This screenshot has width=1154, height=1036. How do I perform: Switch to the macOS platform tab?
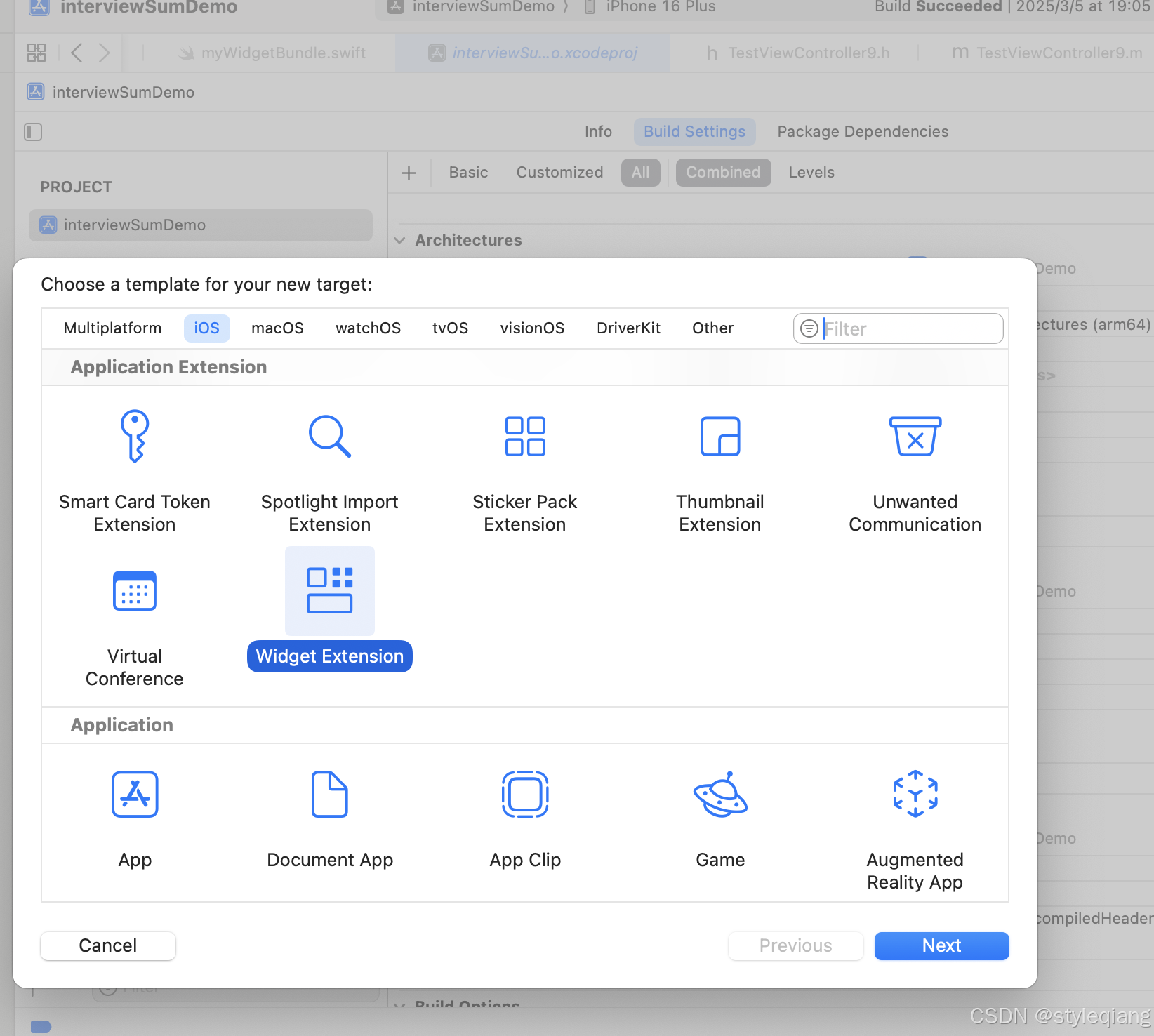(277, 328)
